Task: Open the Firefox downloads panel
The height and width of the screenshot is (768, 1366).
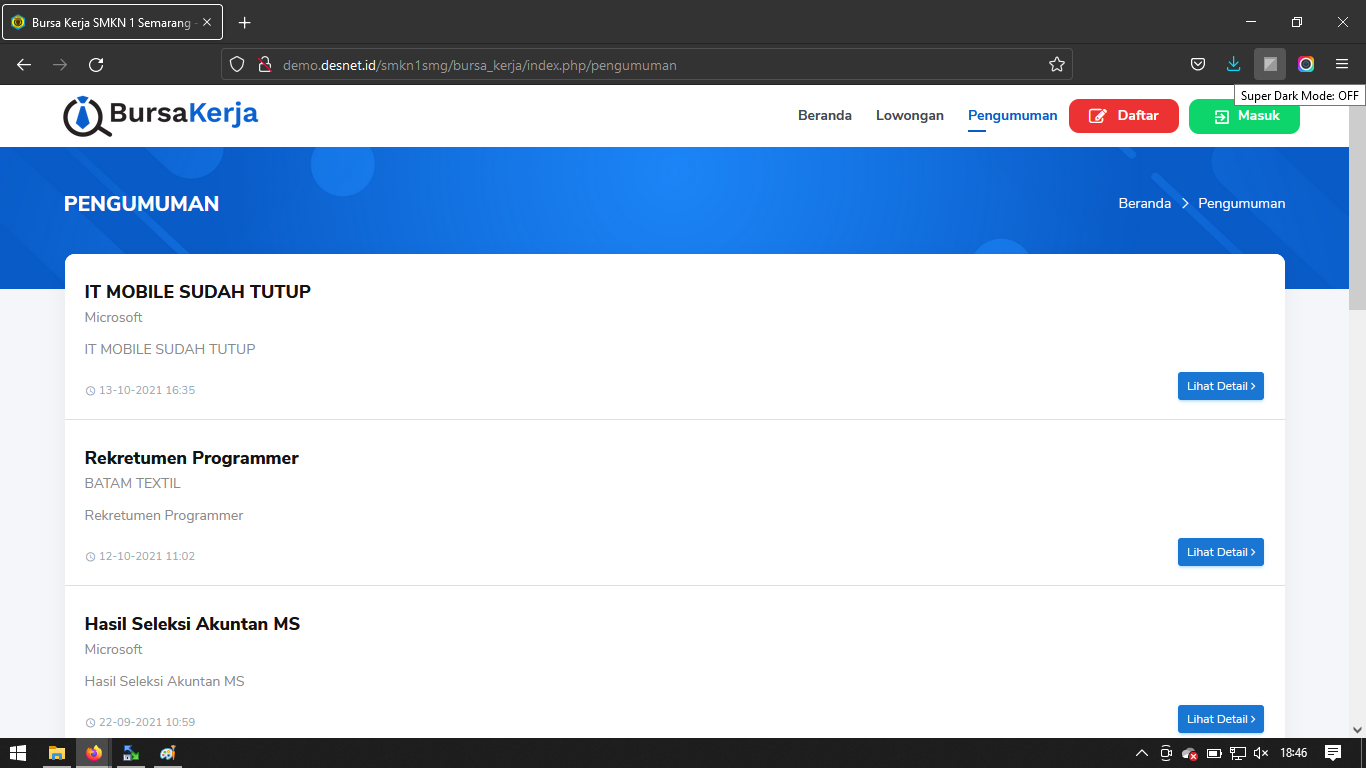Action: click(x=1233, y=65)
